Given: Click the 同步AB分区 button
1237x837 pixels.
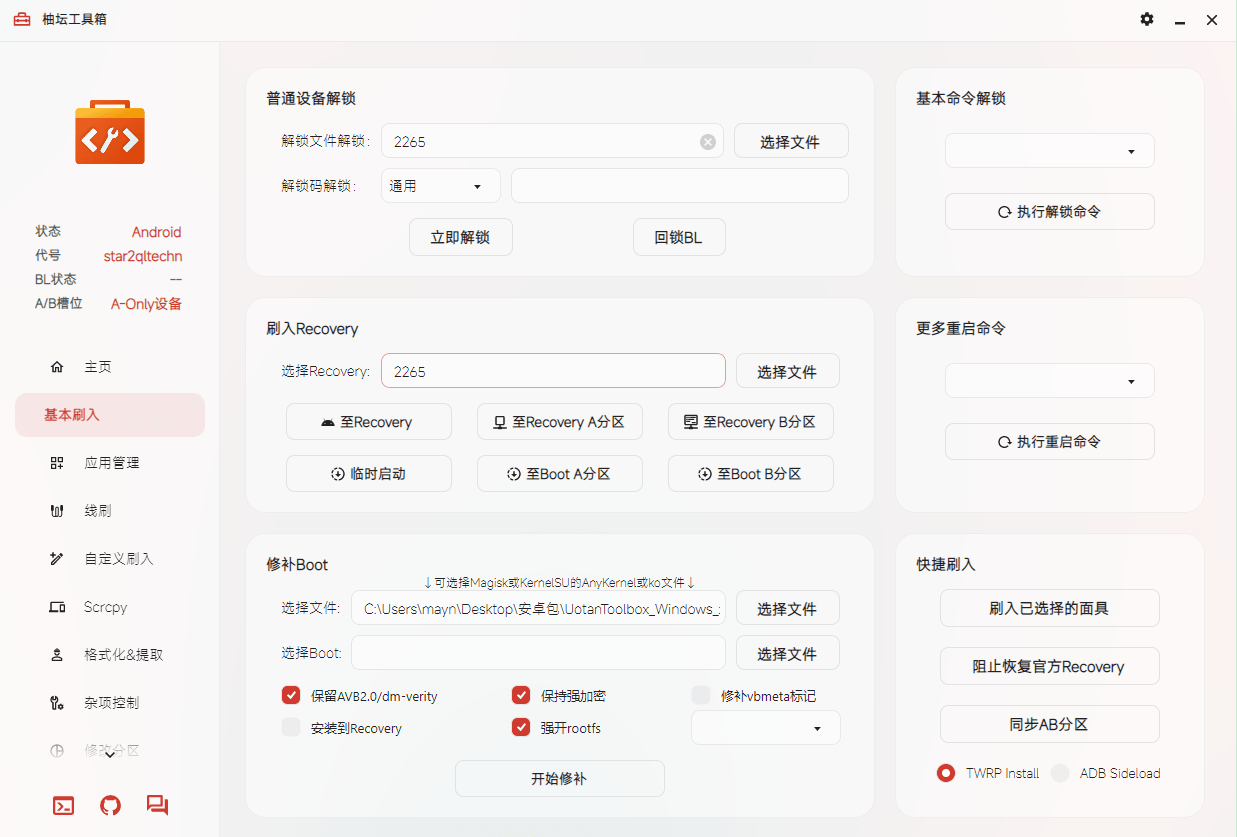Looking at the screenshot, I should point(1049,724).
